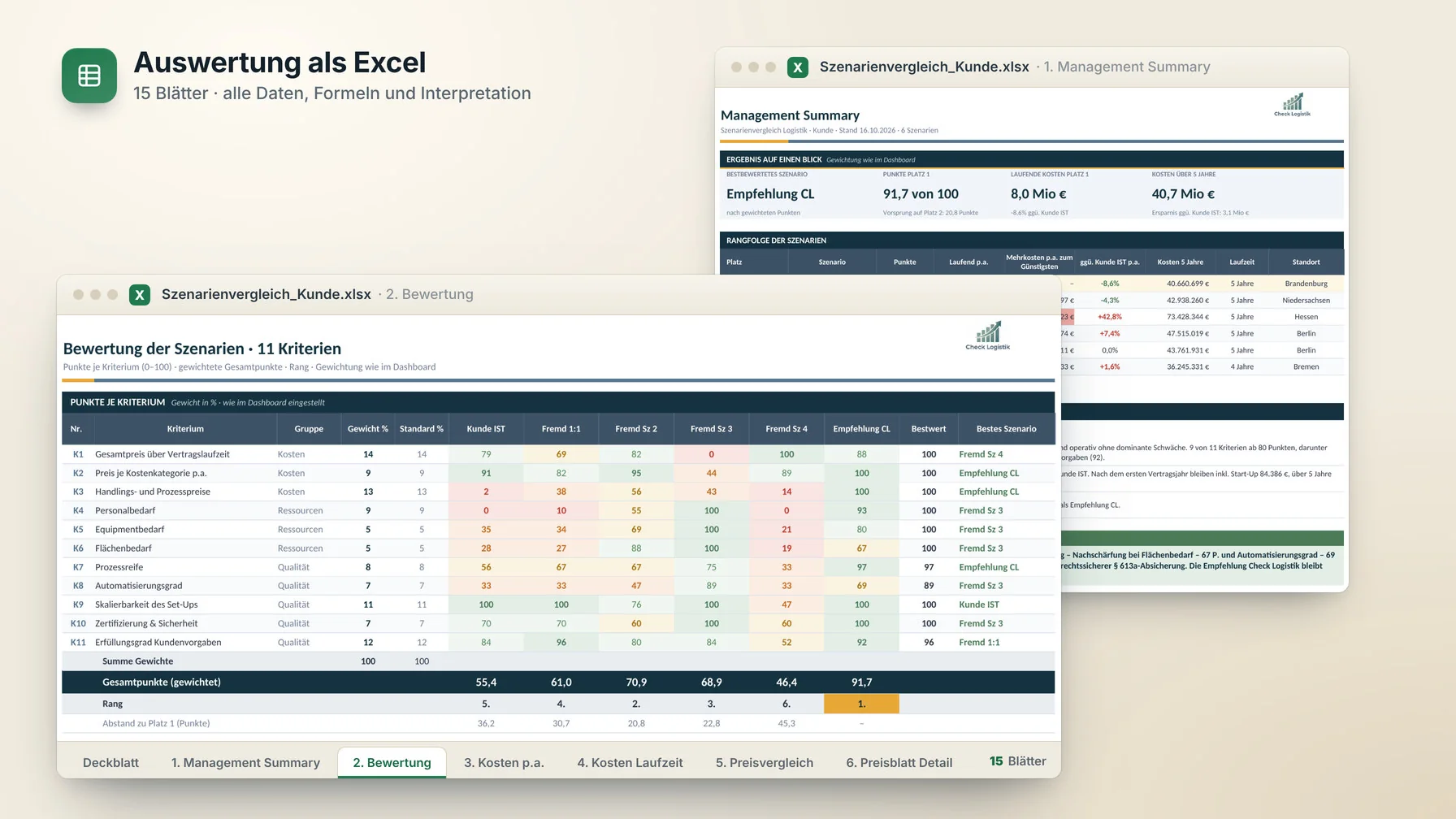The width and height of the screenshot is (1456, 819).
Task: Select row K1 Gesamtpreis über Vertragslaufzeit
Action: coord(558,454)
